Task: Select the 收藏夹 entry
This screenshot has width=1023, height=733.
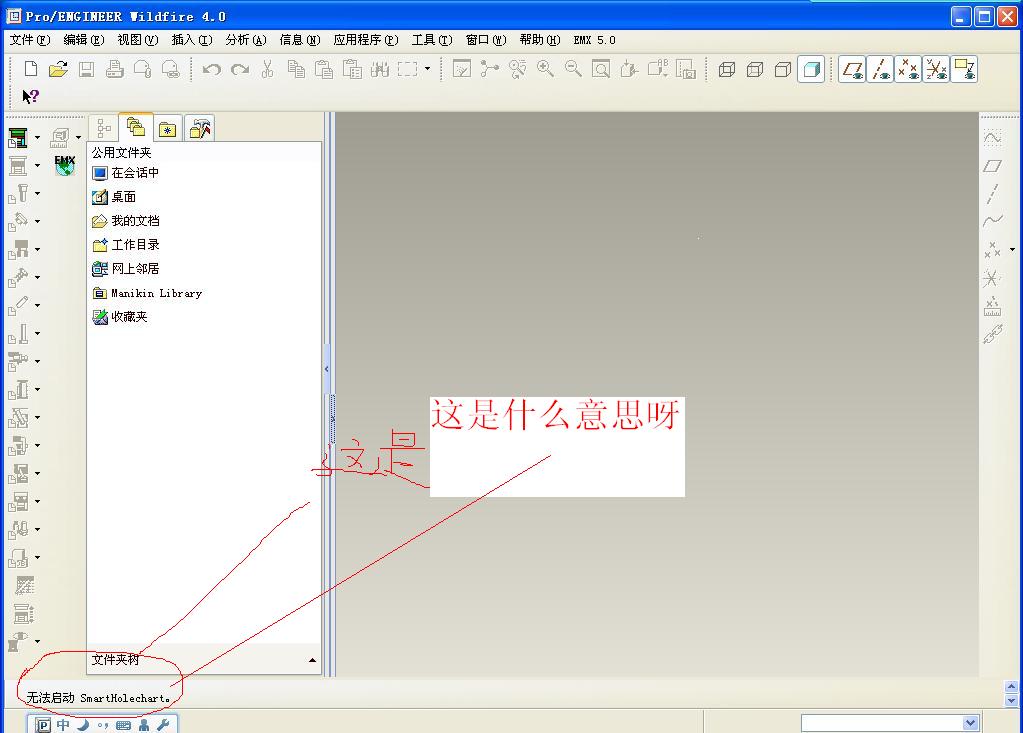Action: (x=120, y=316)
